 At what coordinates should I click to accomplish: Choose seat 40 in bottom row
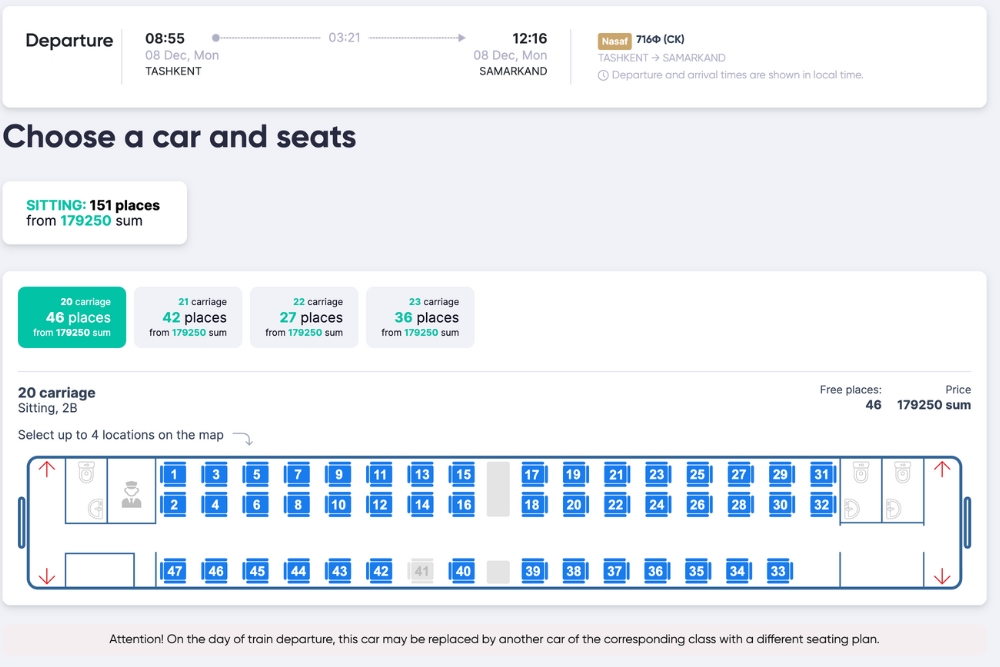click(x=463, y=571)
